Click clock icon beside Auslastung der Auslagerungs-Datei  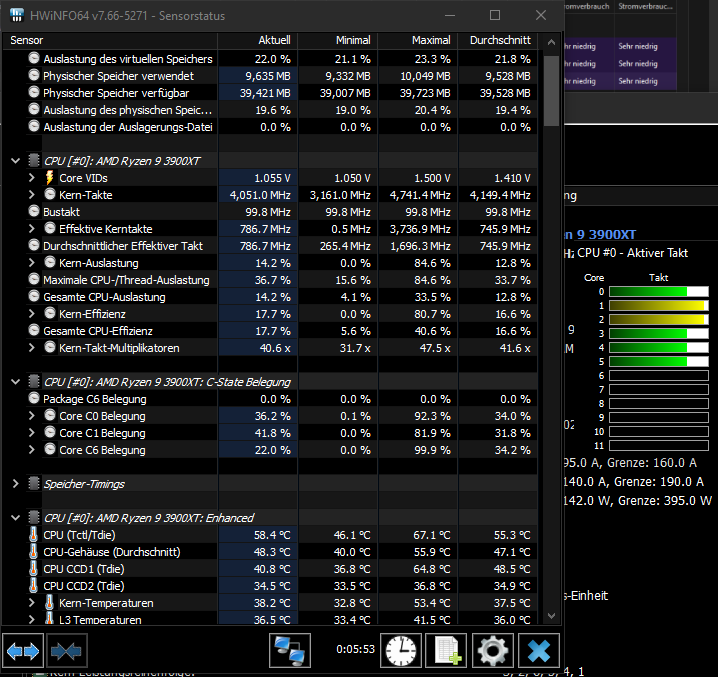[34, 126]
